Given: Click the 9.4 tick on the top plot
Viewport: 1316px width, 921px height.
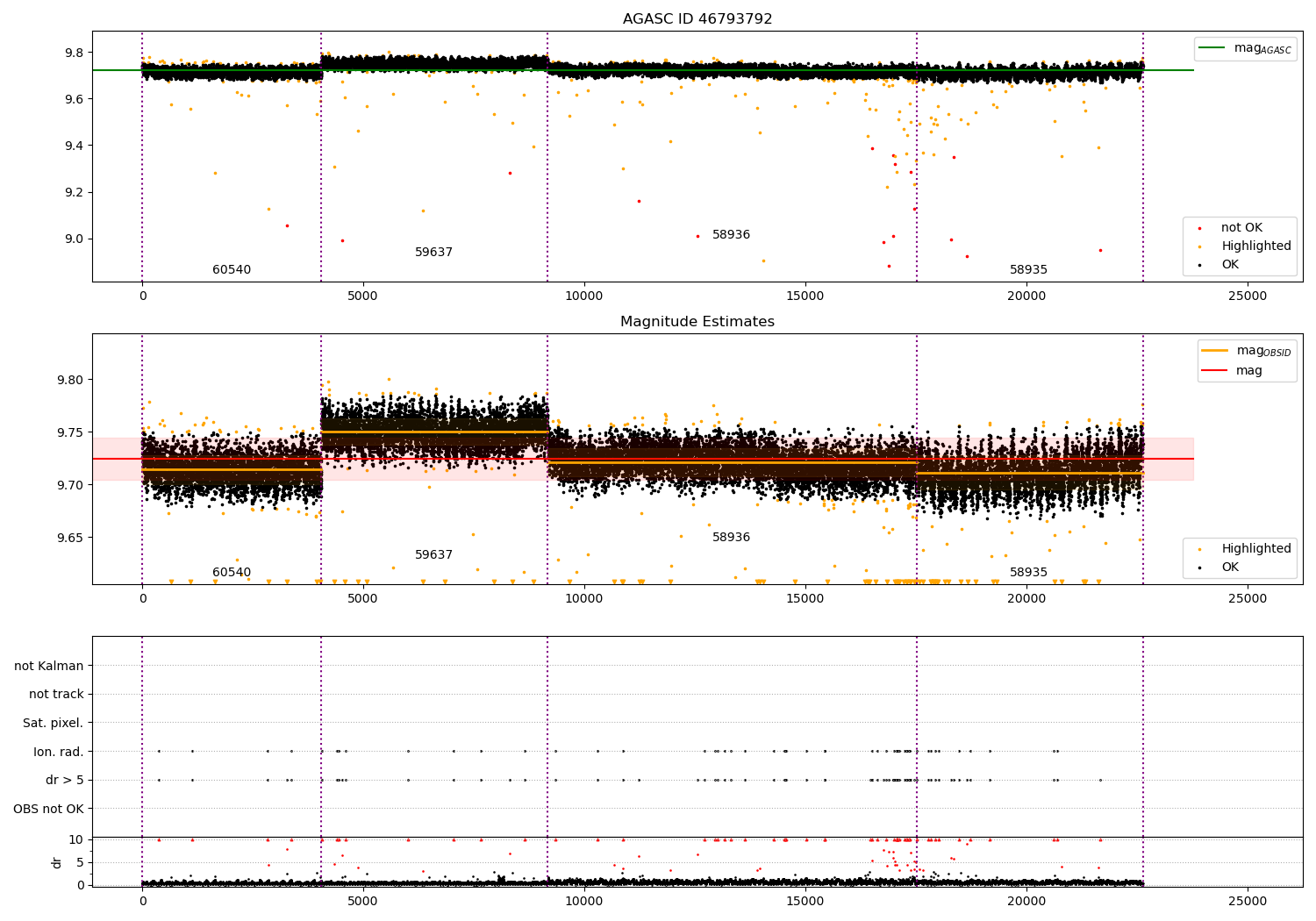Looking at the screenshot, I should pyautogui.click(x=74, y=146).
